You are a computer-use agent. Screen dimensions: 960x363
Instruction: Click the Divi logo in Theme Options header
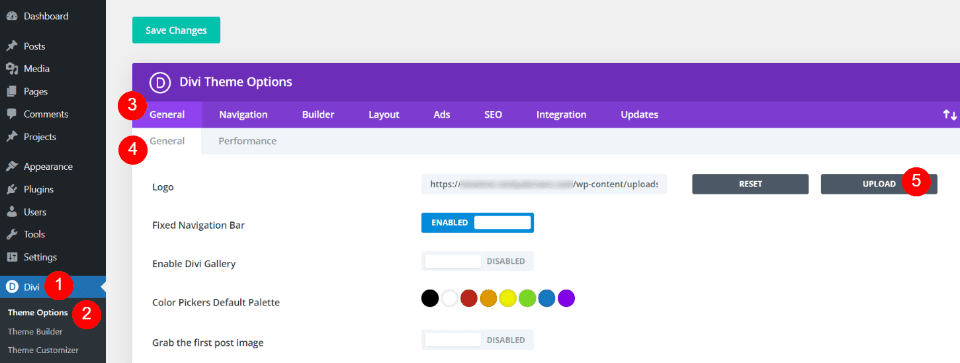pos(159,82)
